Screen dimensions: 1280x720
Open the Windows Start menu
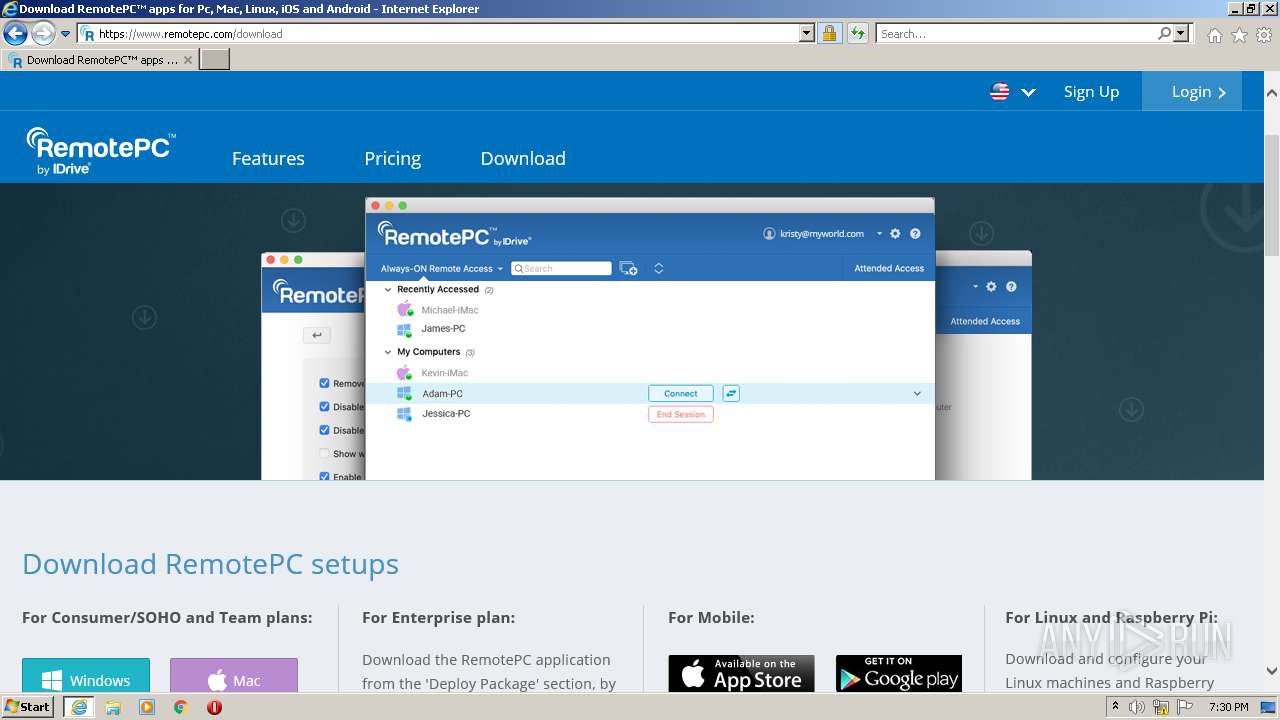coord(28,706)
